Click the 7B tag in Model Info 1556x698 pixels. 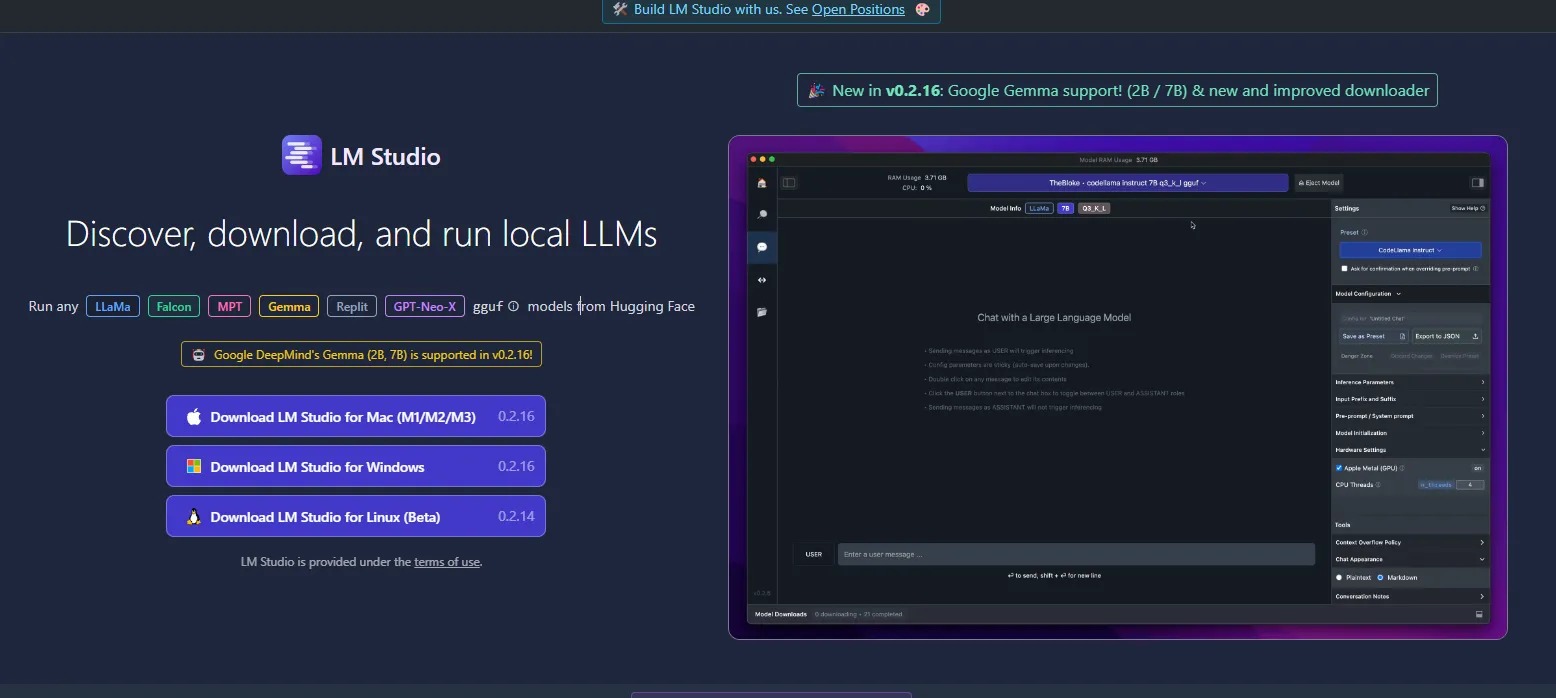coord(1066,208)
